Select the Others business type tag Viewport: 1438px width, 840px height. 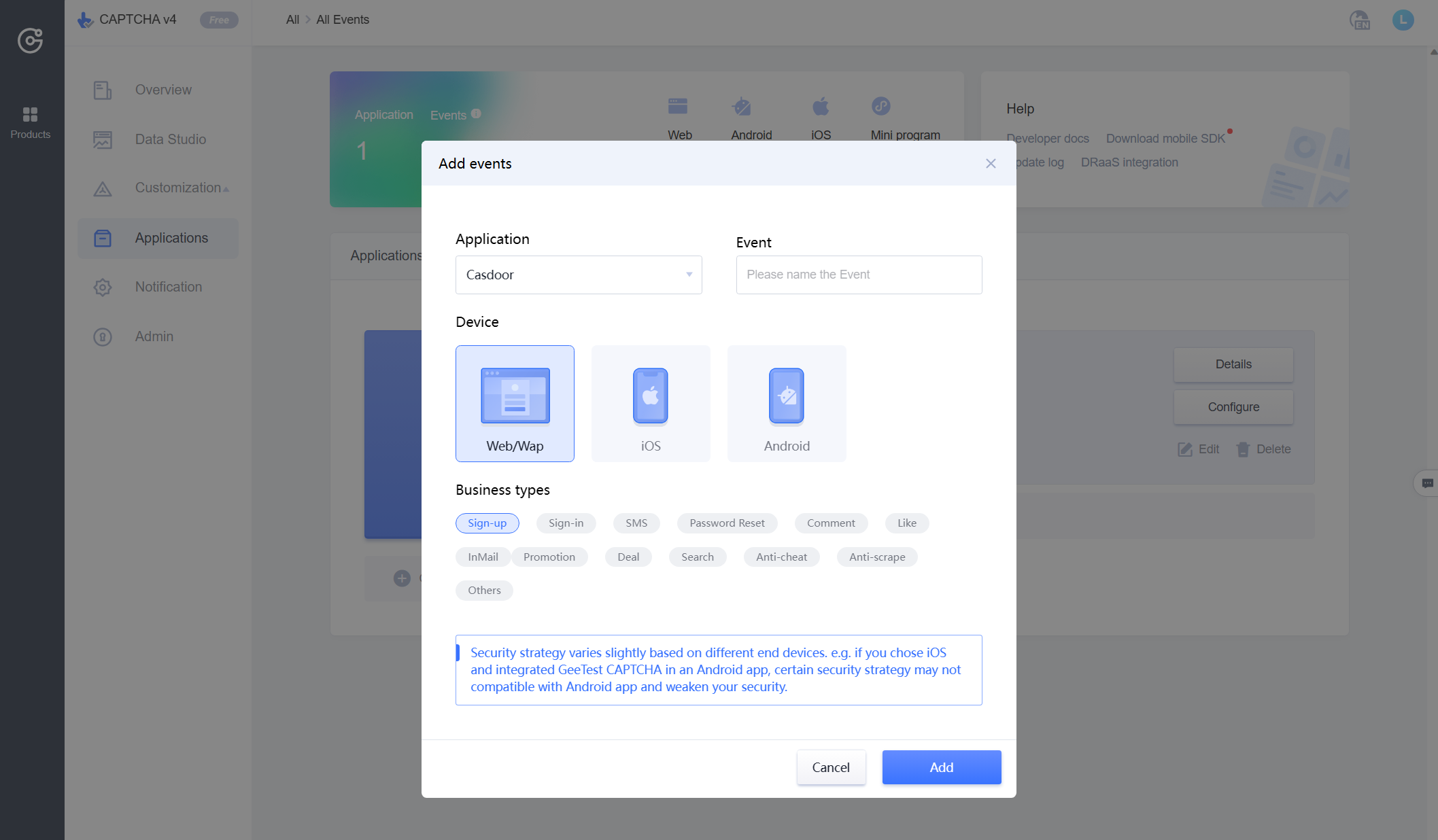coord(484,589)
